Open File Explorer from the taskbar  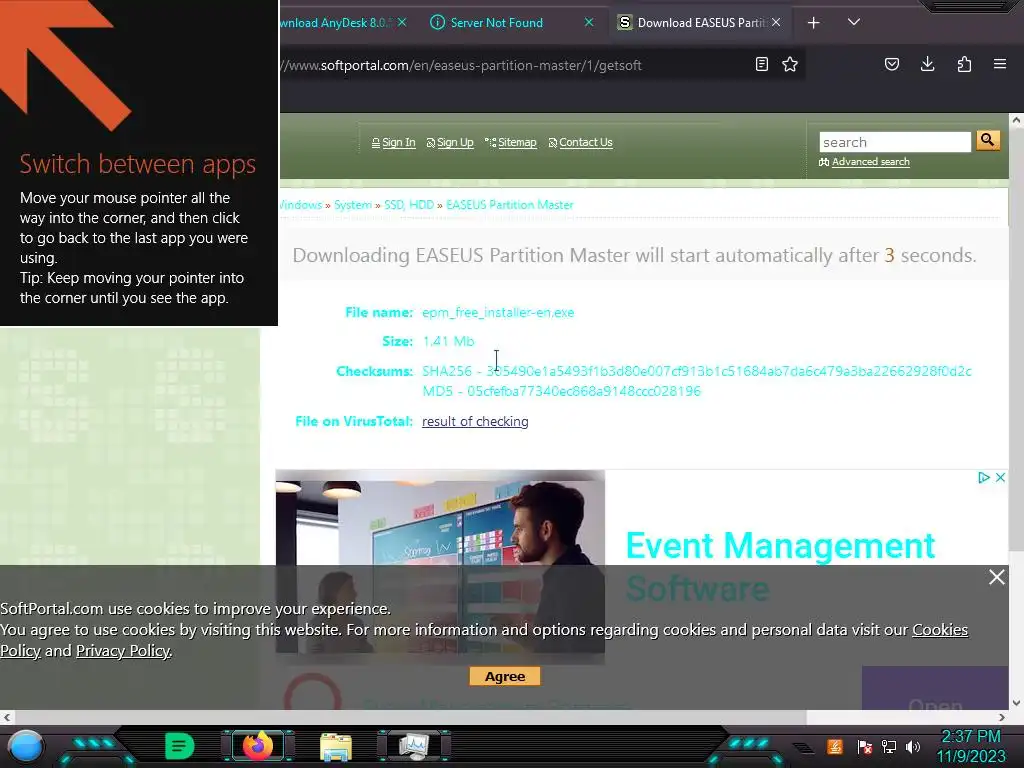pyautogui.click(x=336, y=746)
